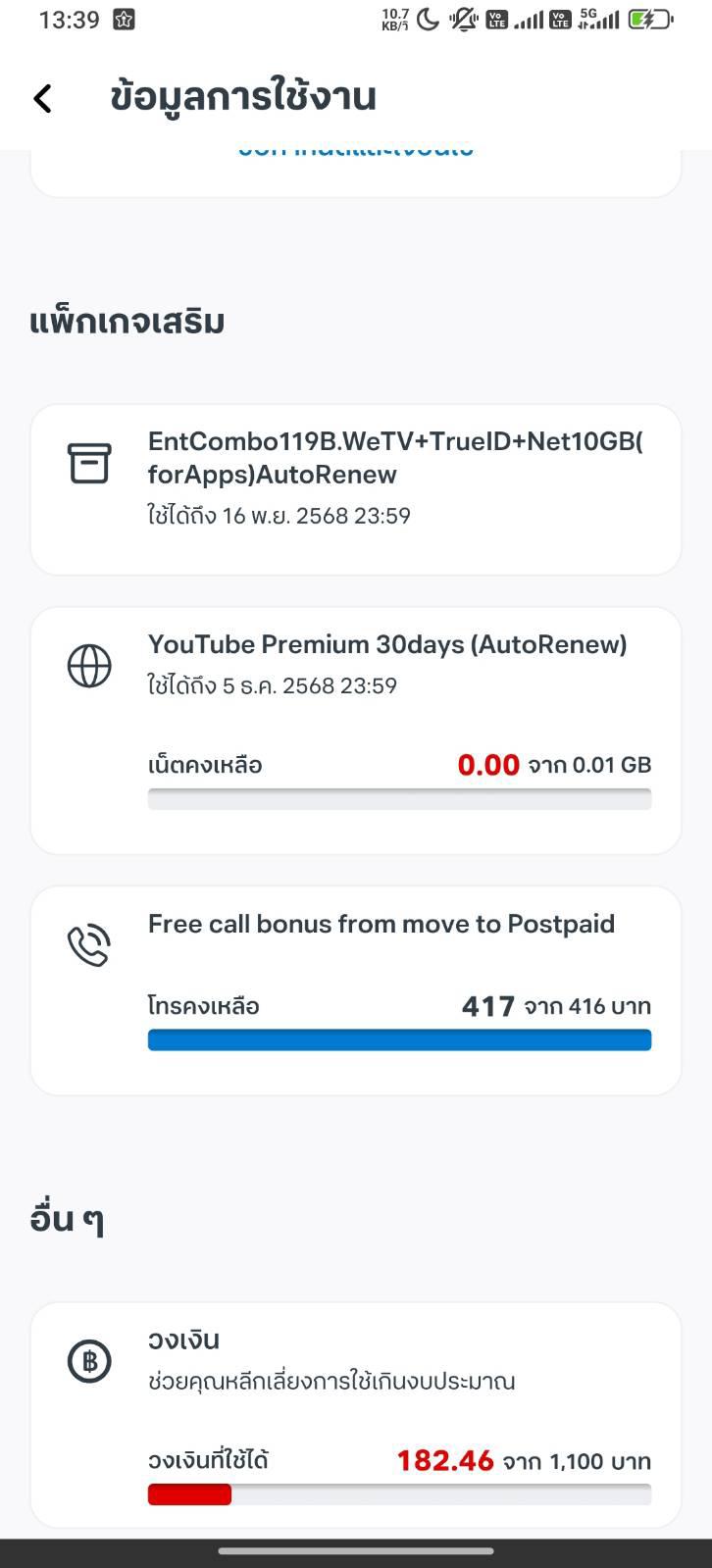Tap the 5G signal indicator in status bar
Image resolution: width=712 pixels, height=1568 pixels.
(x=598, y=19)
